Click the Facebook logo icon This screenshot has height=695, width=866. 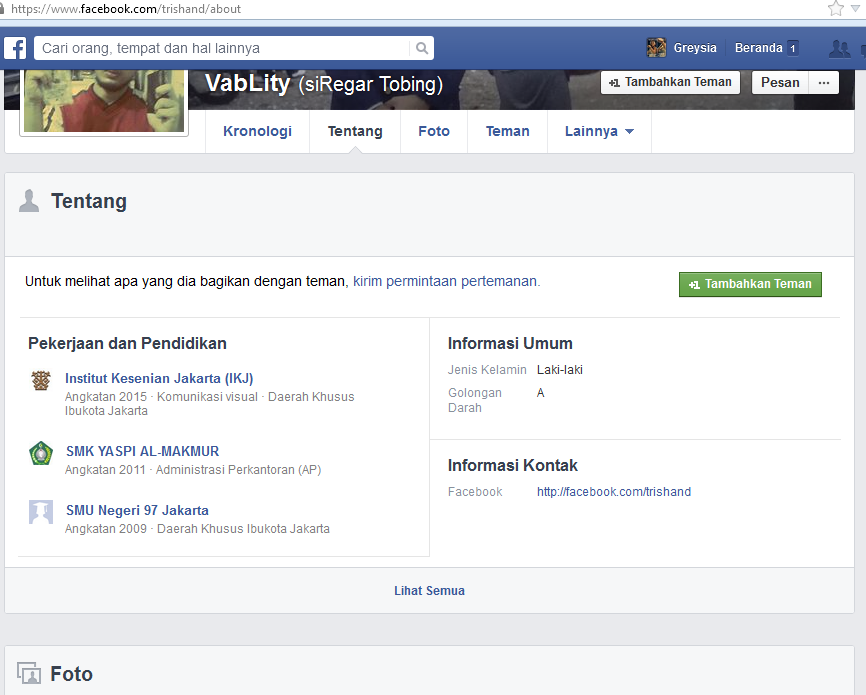pos(15,48)
